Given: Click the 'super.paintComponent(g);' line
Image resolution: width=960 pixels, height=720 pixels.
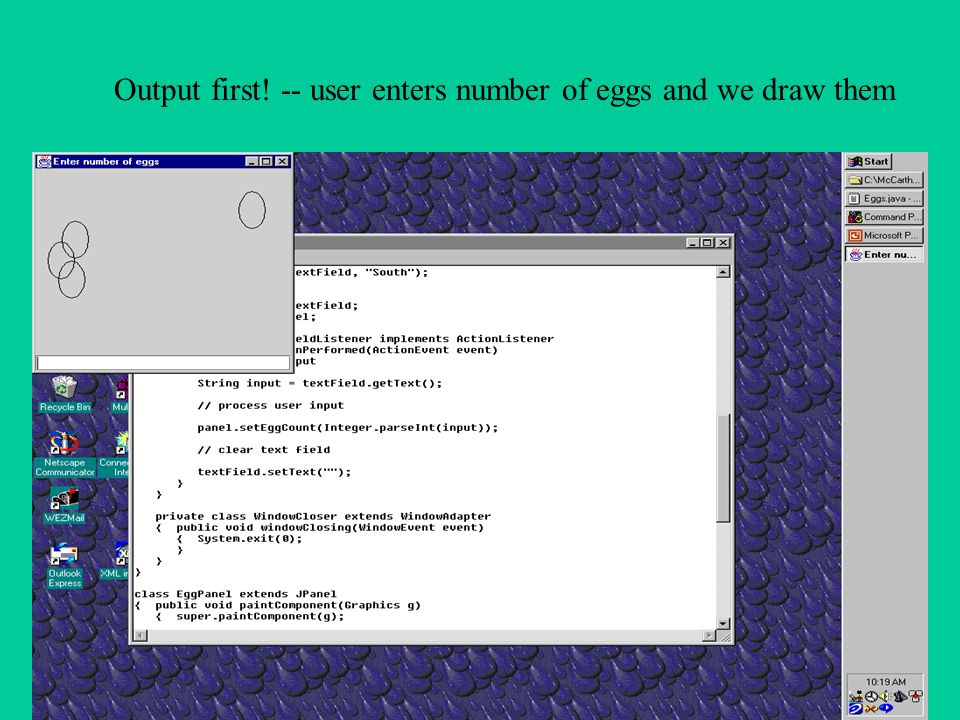Looking at the screenshot, I should [x=260, y=617].
